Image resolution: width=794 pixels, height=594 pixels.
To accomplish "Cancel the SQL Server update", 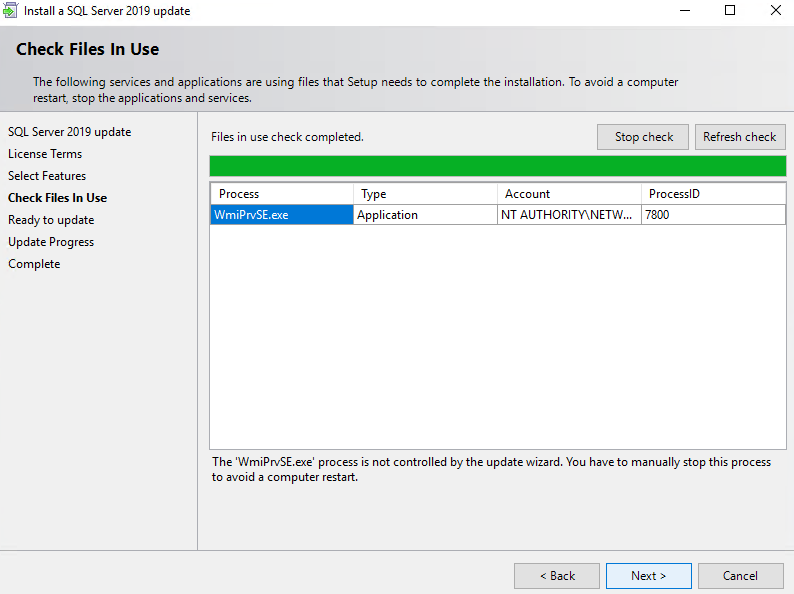I will (x=740, y=576).
